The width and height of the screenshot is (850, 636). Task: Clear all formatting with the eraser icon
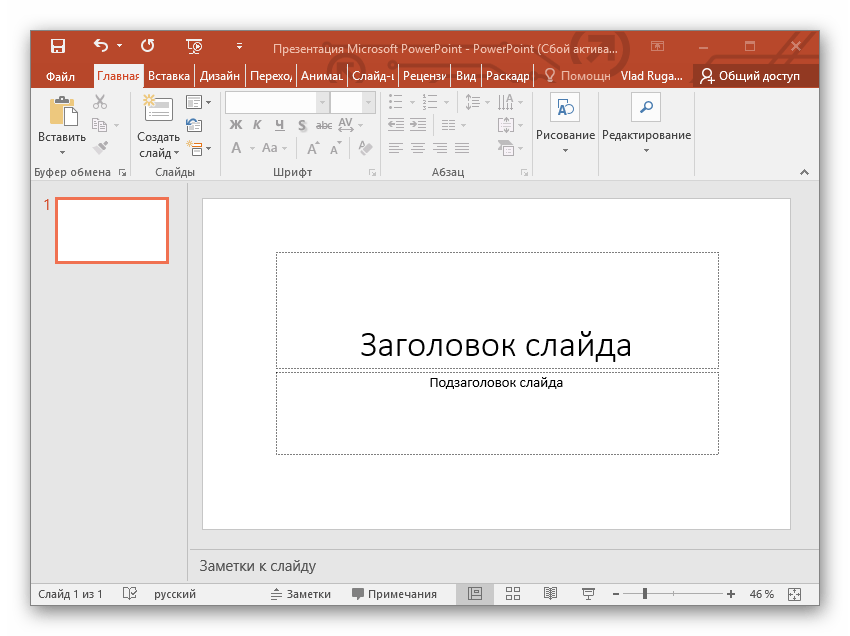click(365, 148)
